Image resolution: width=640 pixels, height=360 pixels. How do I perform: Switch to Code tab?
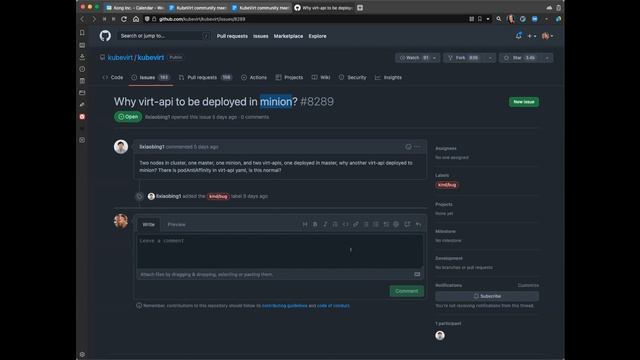pos(113,77)
